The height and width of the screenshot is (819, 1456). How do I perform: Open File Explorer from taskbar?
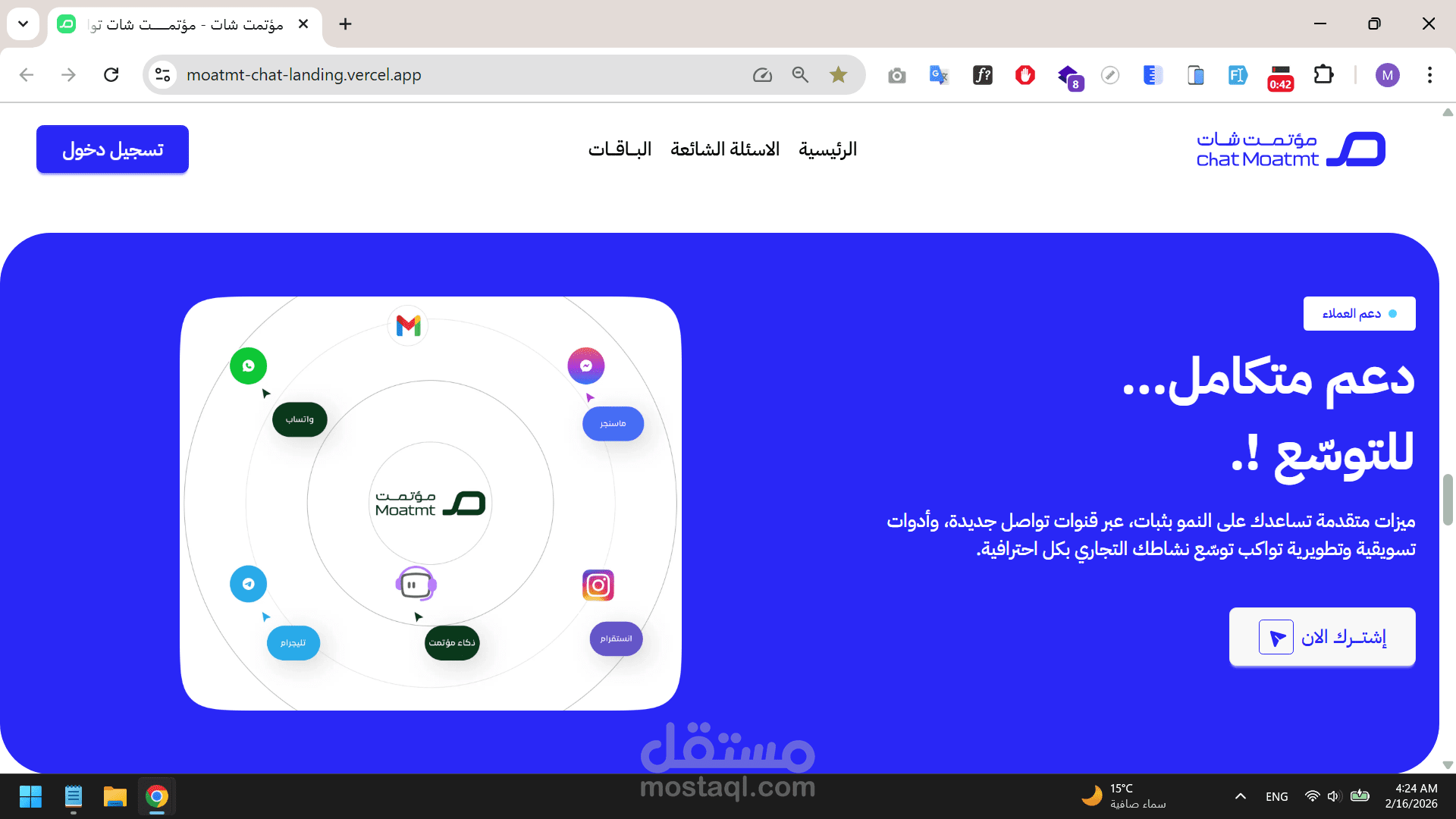pos(115,797)
